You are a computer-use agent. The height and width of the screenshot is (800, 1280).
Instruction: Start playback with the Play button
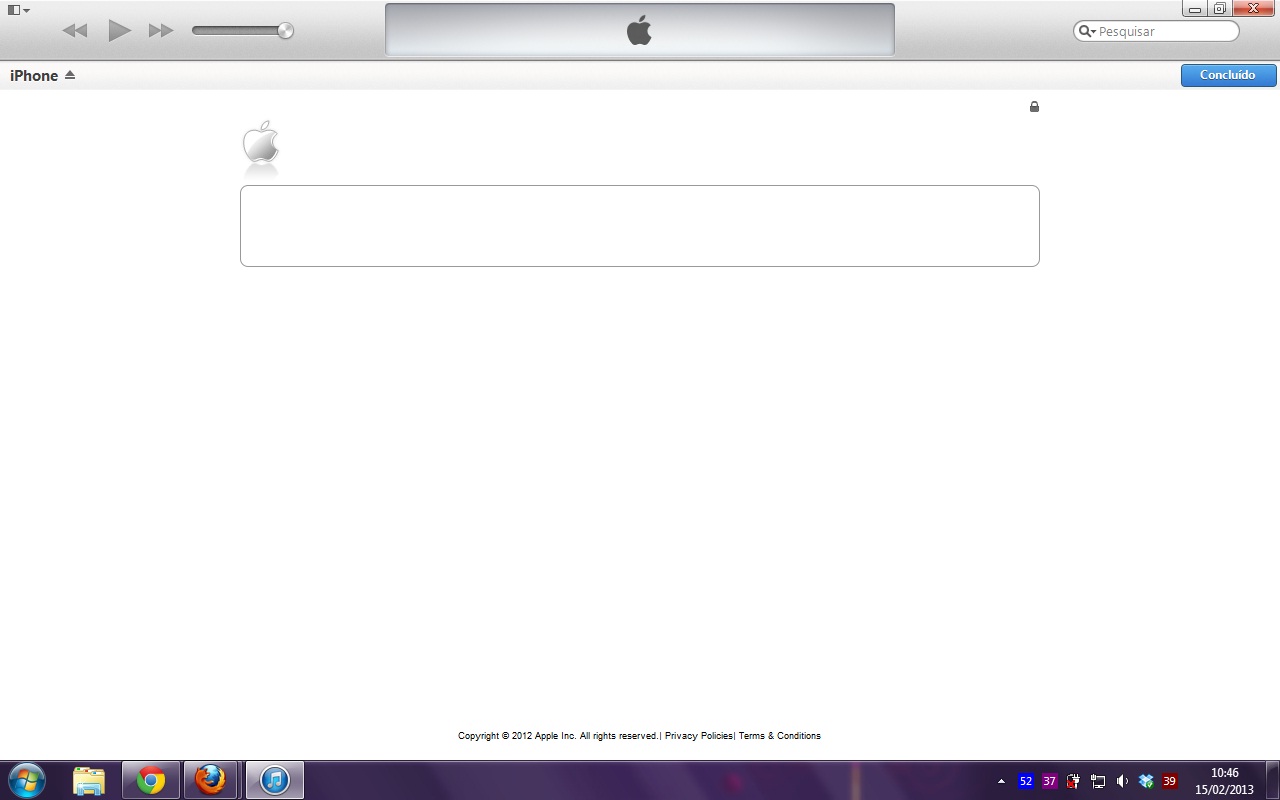tap(120, 30)
